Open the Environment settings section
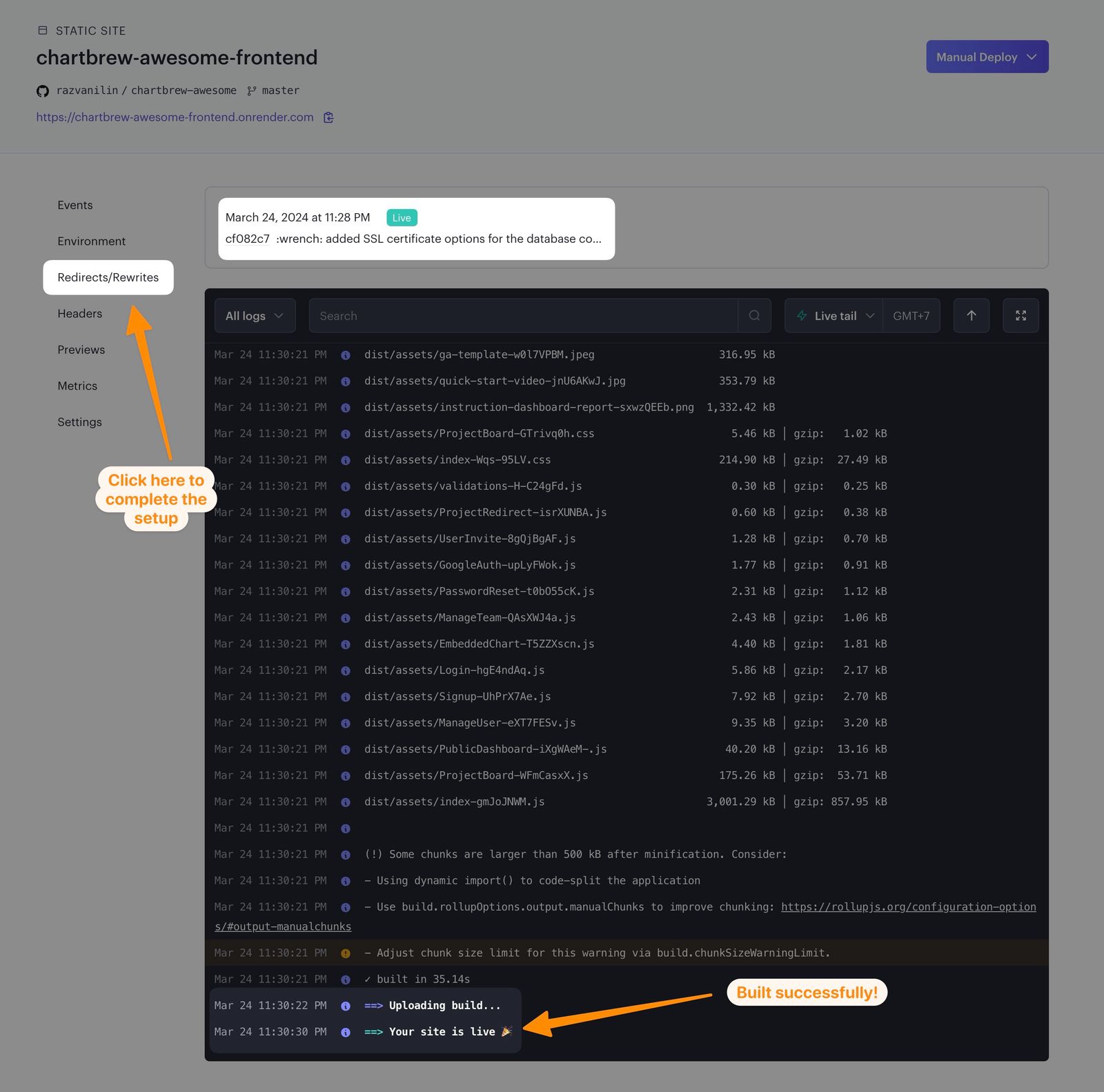 click(x=91, y=241)
